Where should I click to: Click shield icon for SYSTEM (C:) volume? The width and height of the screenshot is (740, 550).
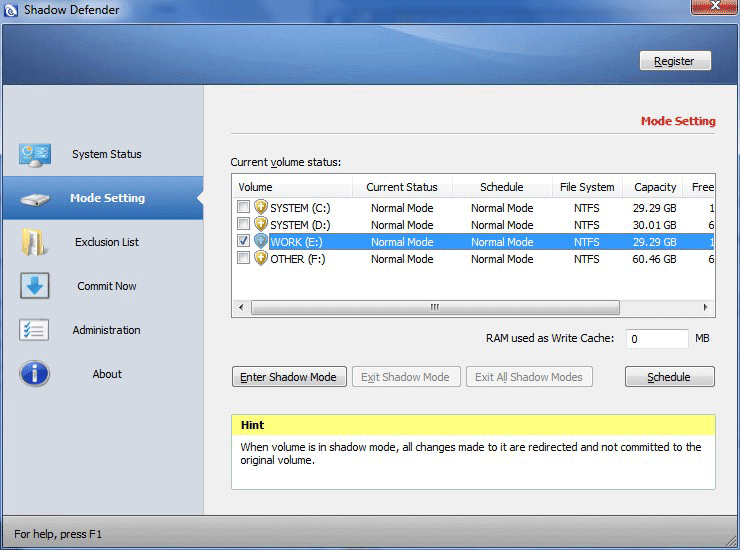261,208
